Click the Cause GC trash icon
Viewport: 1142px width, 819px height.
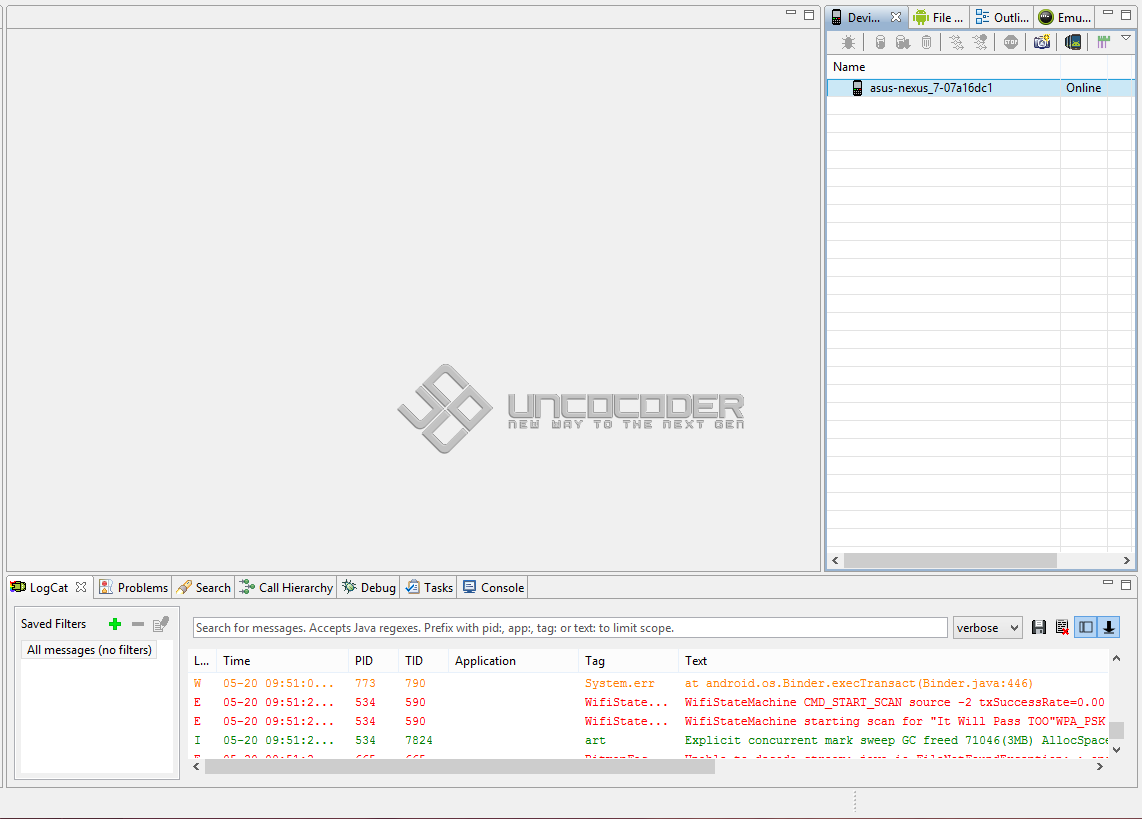point(926,42)
